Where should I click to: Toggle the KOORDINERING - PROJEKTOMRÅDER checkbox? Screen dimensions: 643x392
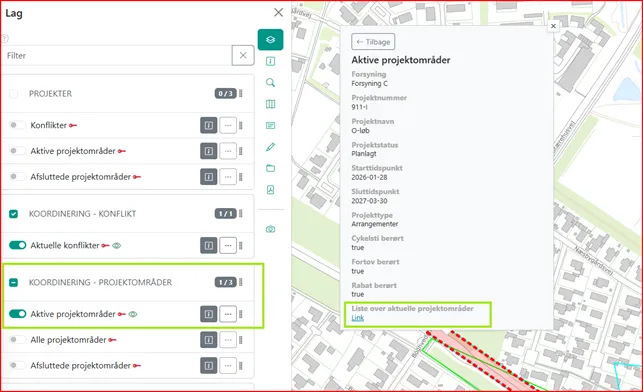(x=14, y=282)
